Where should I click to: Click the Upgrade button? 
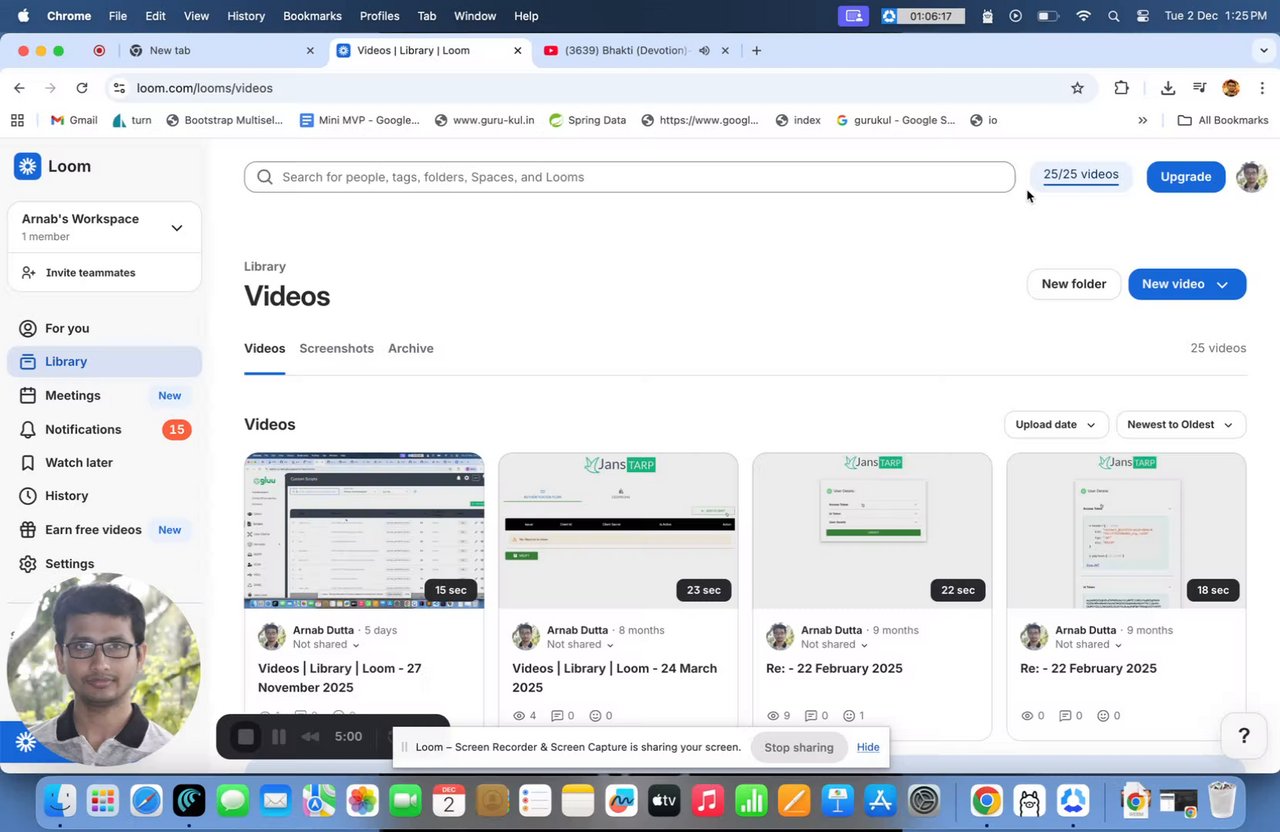1186,177
